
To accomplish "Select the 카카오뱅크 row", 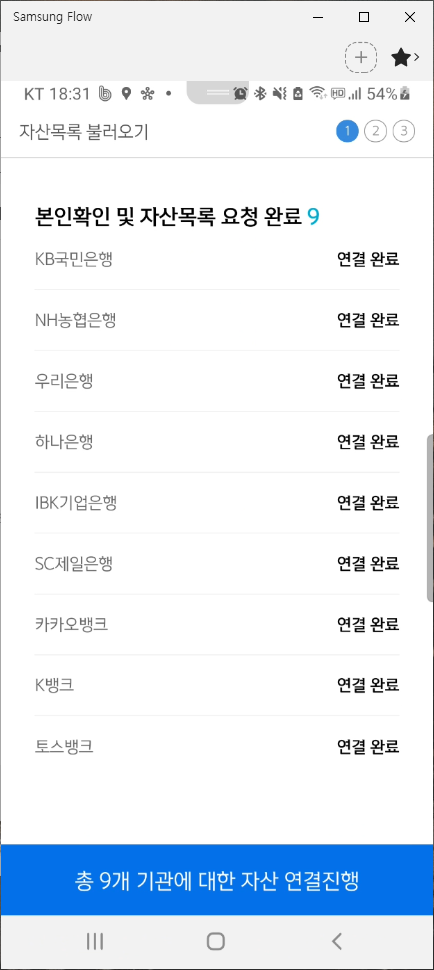I will pyautogui.click(x=217, y=624).
